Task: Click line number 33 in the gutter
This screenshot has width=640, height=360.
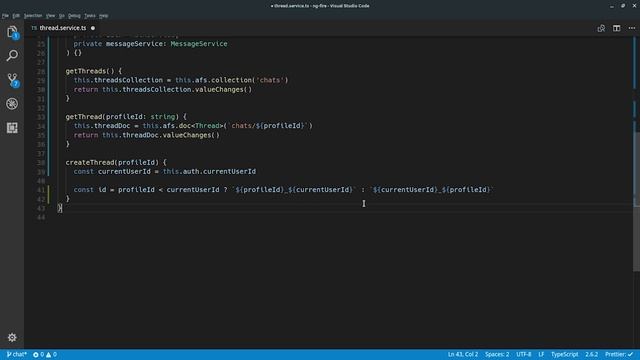Action: [41, 117]
